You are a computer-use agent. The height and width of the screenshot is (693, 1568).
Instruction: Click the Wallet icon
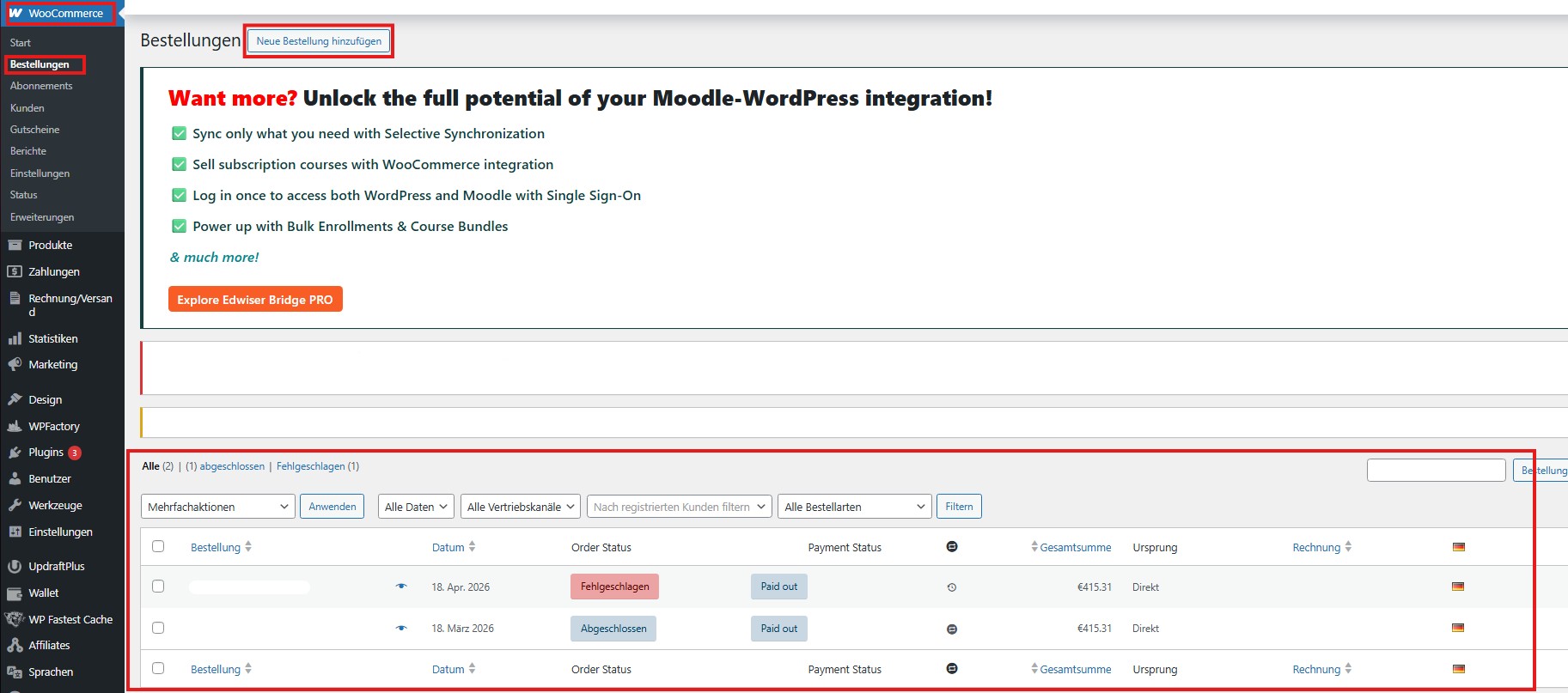pyautogui.click(x=15, y=593)
